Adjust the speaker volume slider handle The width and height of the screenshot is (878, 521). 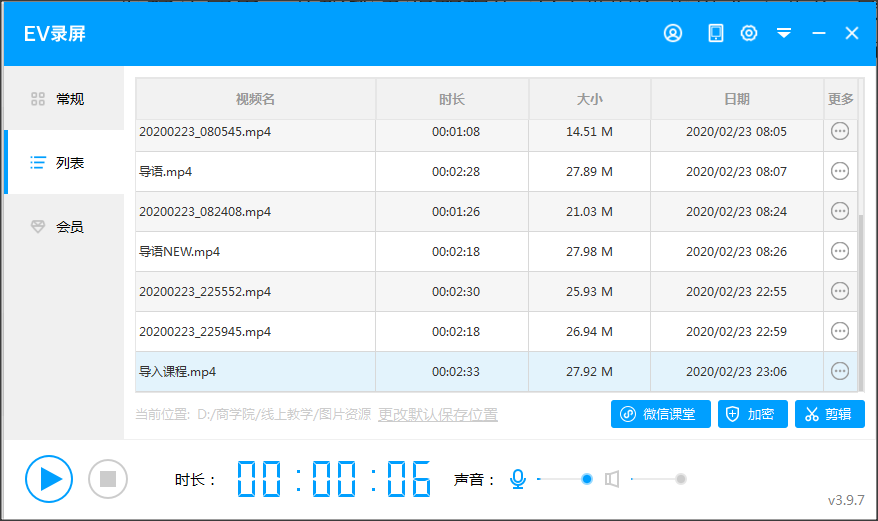coord(681,479)
